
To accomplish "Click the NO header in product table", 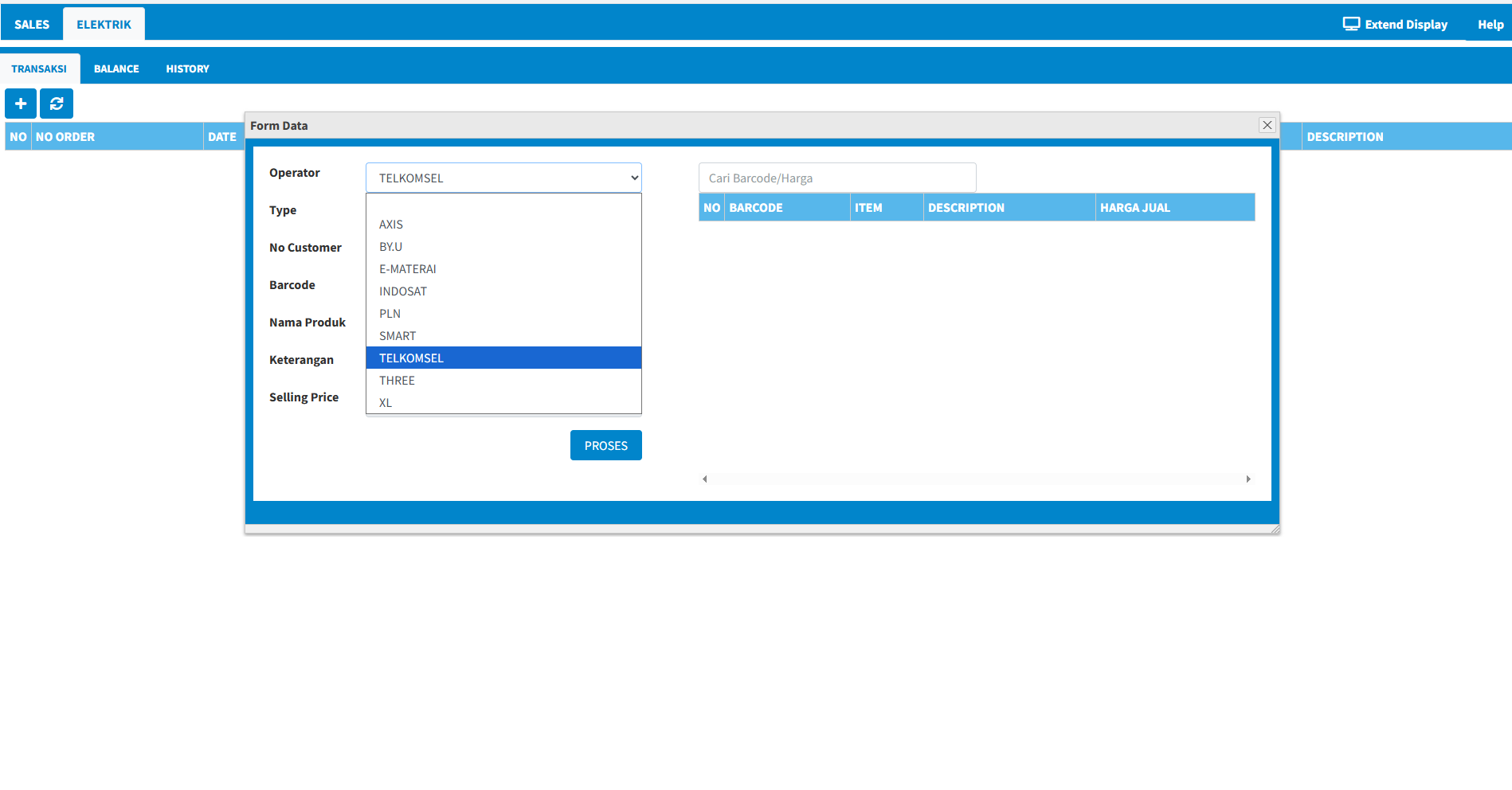I will click(711, 207).
